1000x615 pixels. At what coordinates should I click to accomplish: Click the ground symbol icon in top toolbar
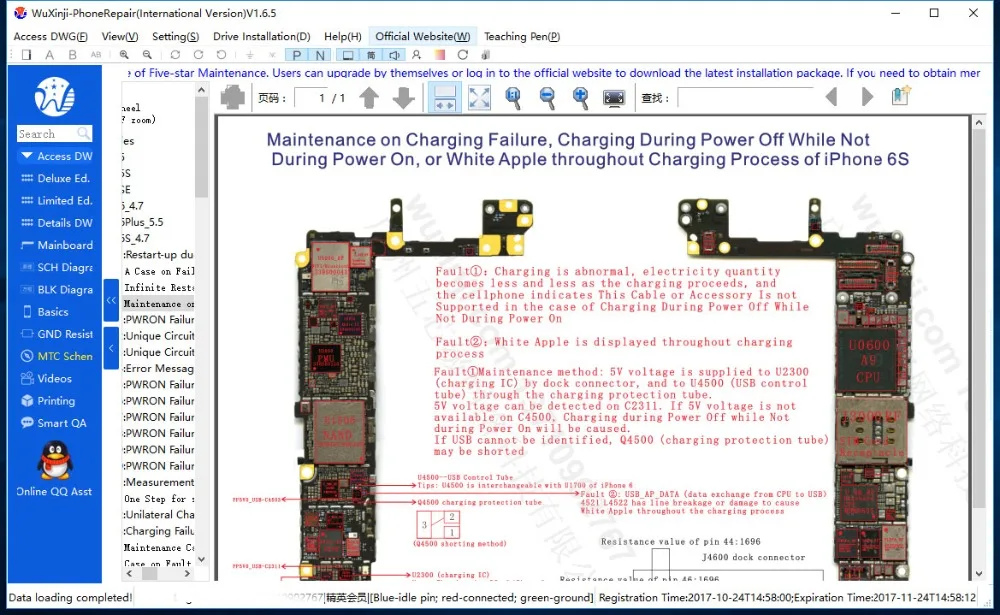(x=249, y=55)
